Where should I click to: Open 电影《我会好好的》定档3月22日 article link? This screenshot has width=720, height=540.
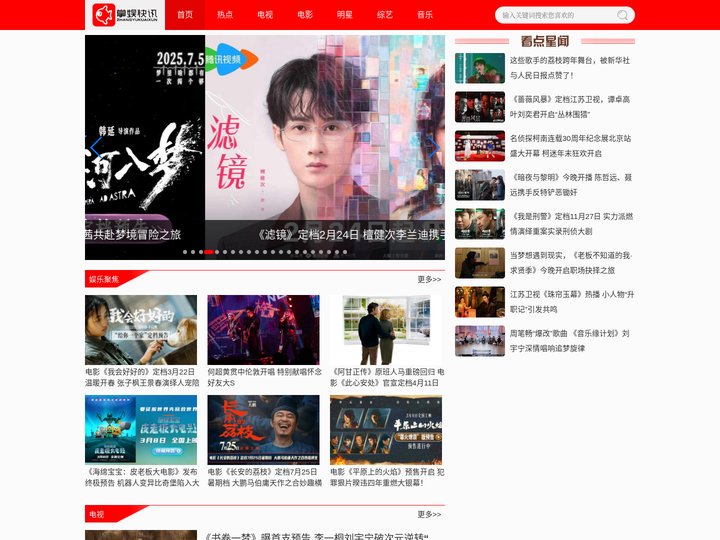(142, 377)
